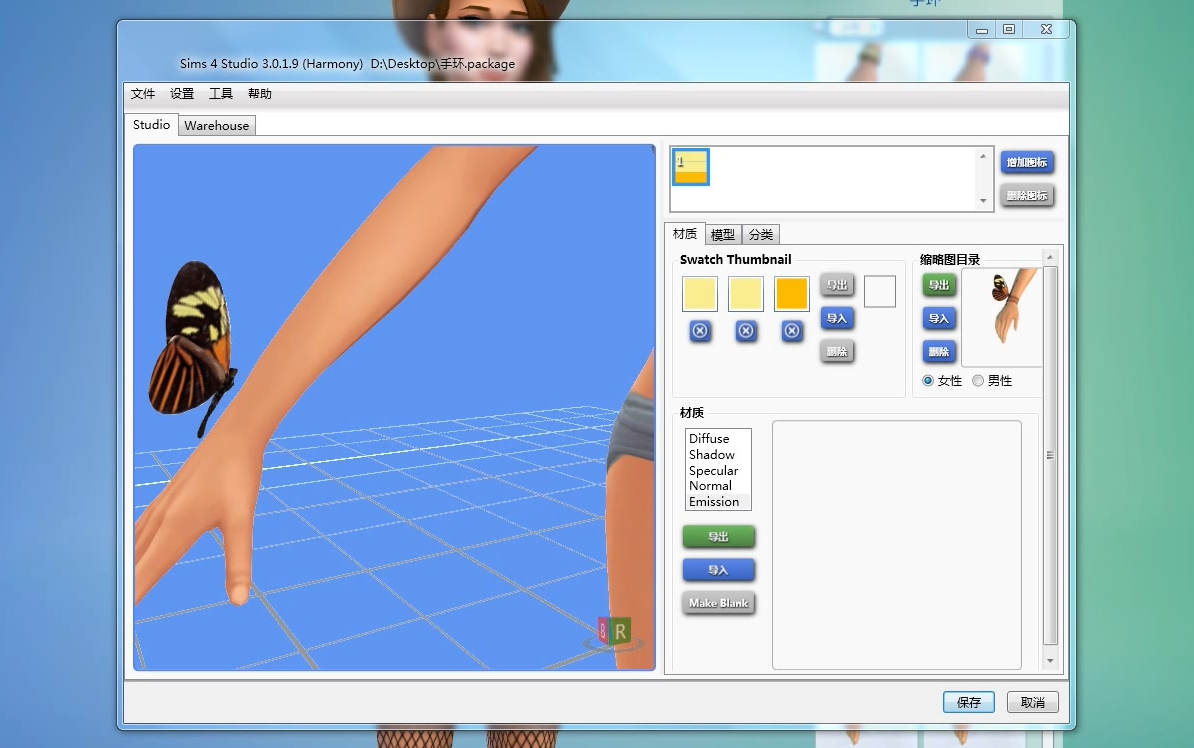
Task: Click the empty white swatch thumbnail preview box
Action: tap(880, 292)
